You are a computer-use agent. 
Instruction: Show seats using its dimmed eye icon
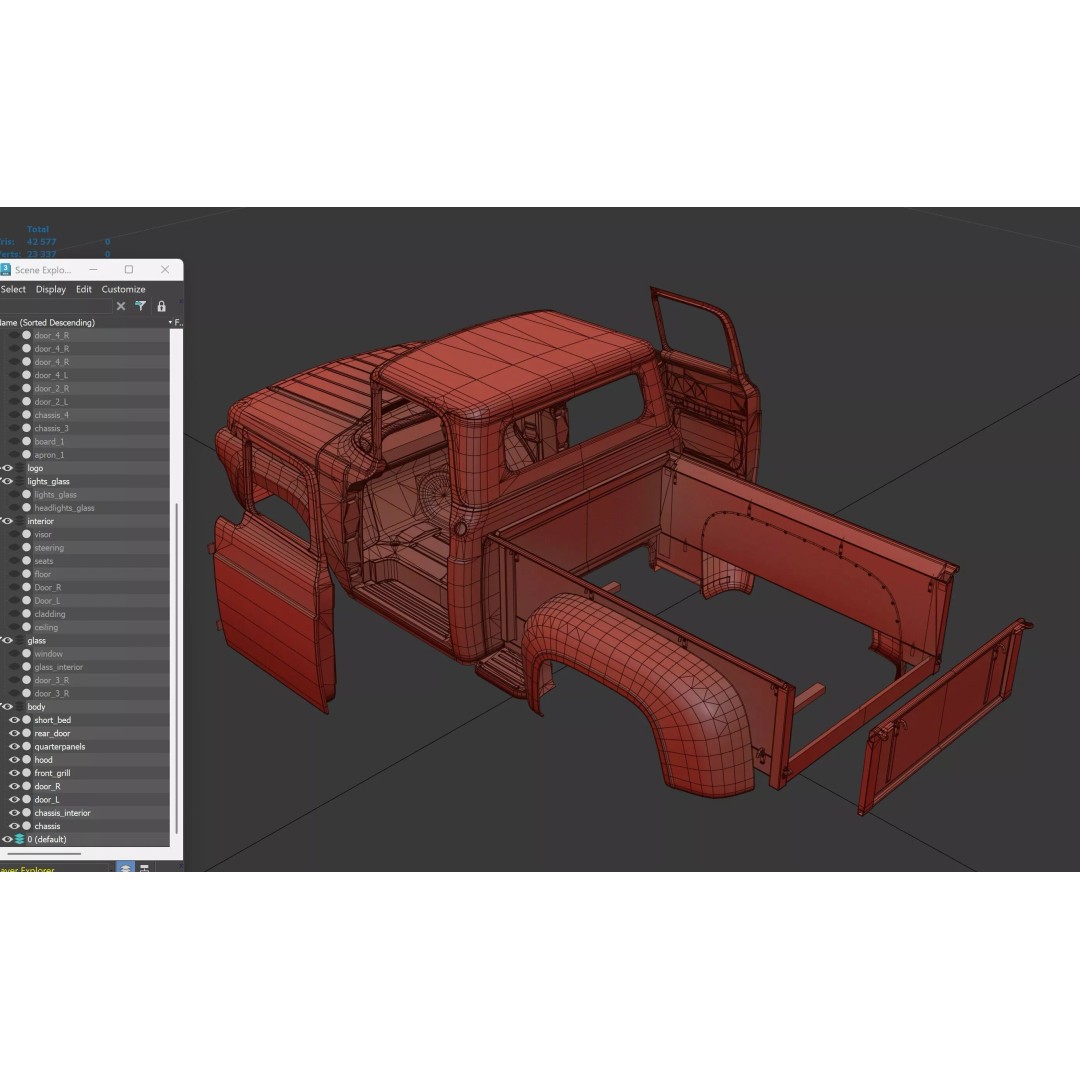tap(14, 561)
